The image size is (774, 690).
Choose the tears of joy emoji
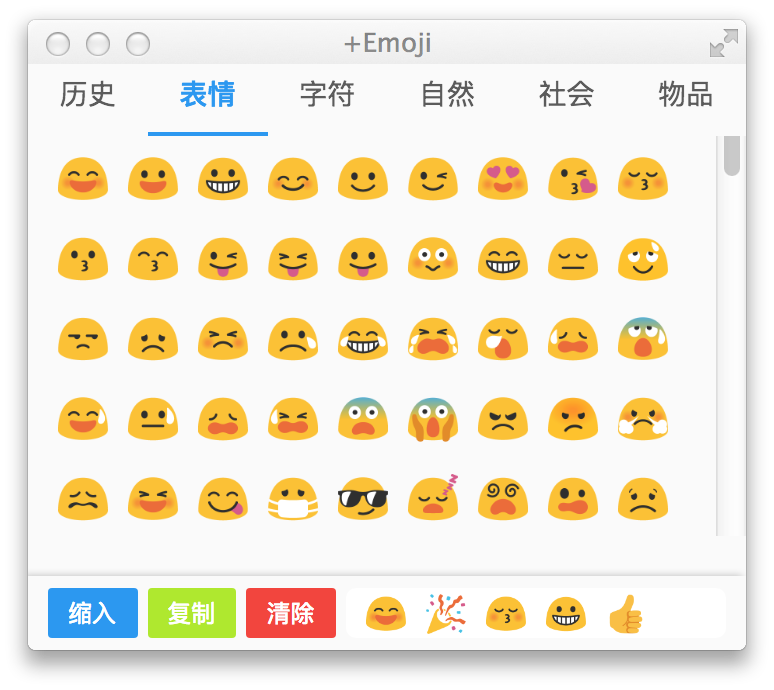(x=363, y=339)
